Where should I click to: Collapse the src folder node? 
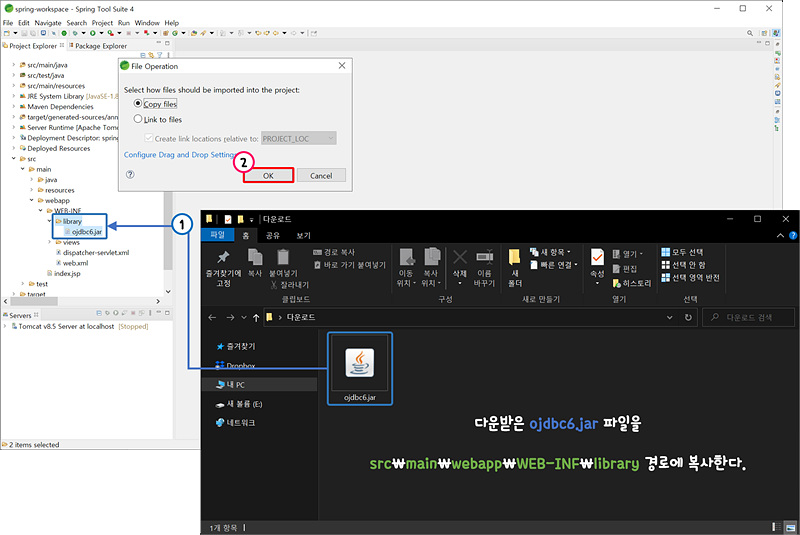(14, 159)
